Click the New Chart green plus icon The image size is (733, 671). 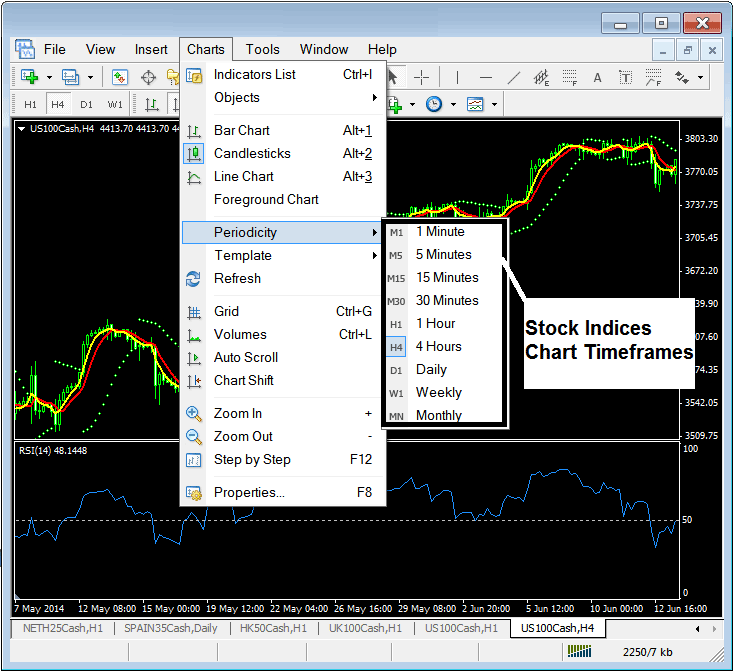(x=29, y=77)
